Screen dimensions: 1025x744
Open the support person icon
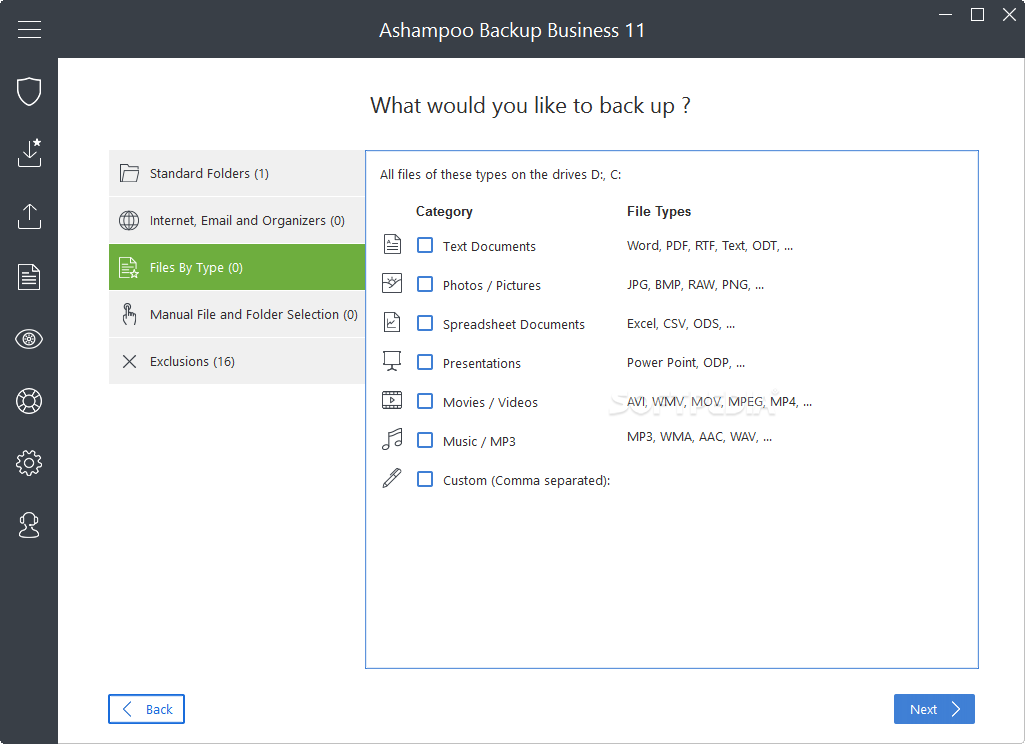(x=29, y=525)
